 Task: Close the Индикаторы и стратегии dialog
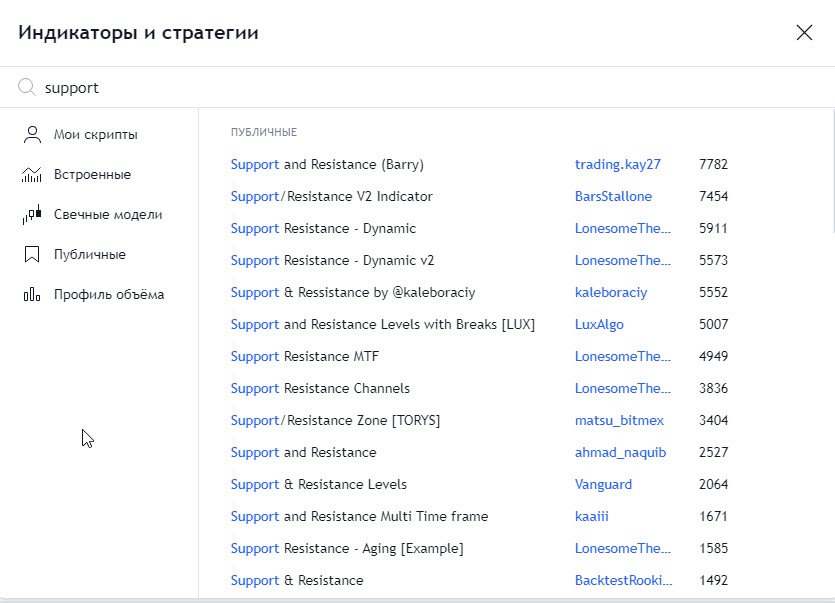(x=804, y=32)
